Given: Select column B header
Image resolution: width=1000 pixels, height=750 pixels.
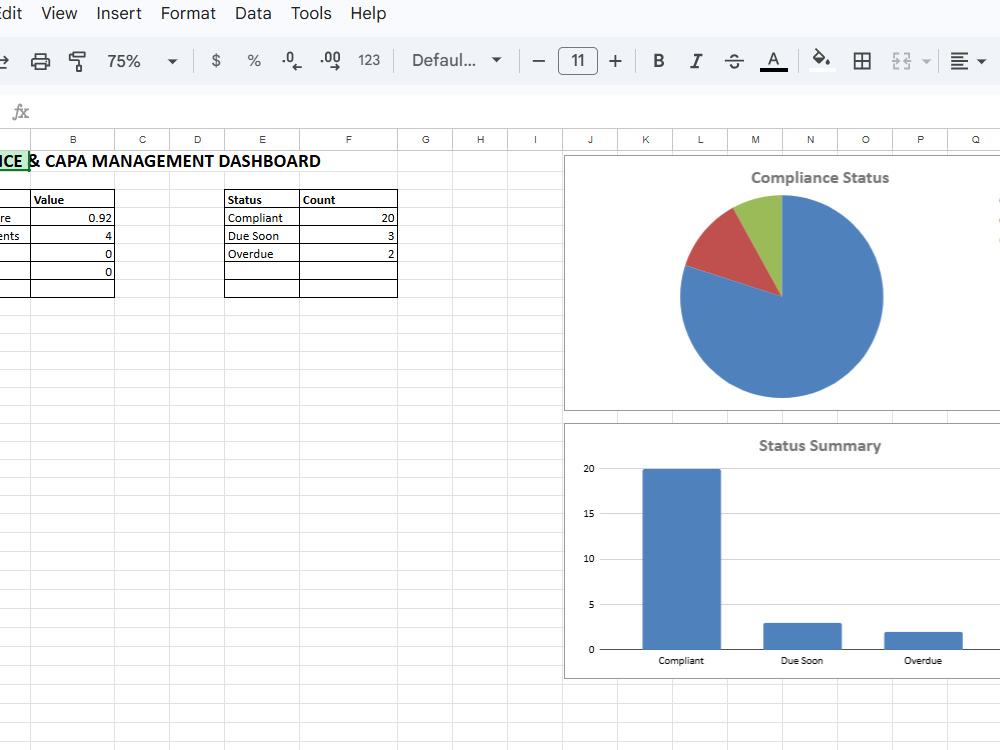Looking at the screenshot, I should (73, 139).
